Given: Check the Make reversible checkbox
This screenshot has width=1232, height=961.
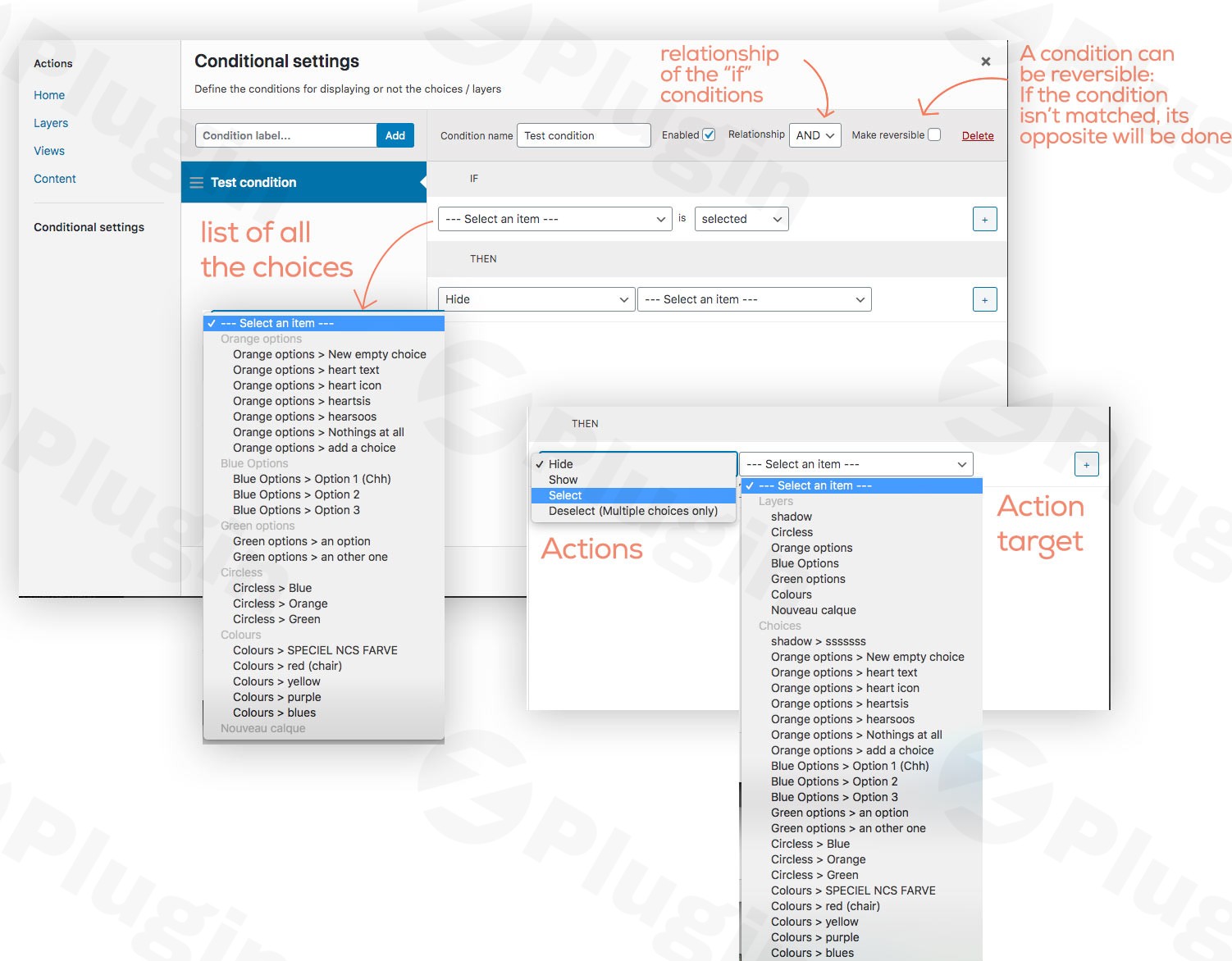Looking at the screenshot, I should (934, 134).
